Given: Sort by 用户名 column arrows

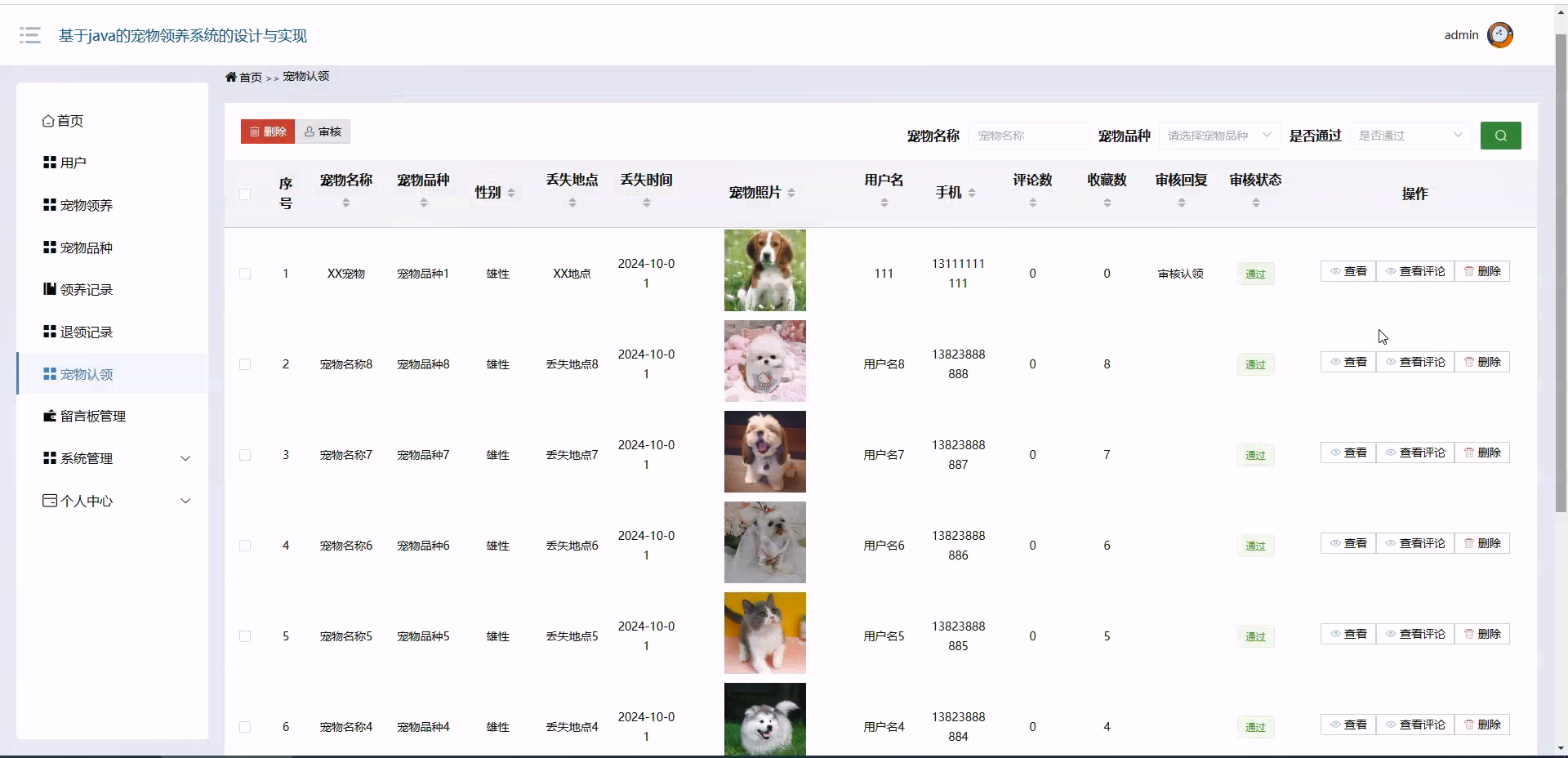Looking at the screenshot, I should pyautogui.click(x=884, y=203).
